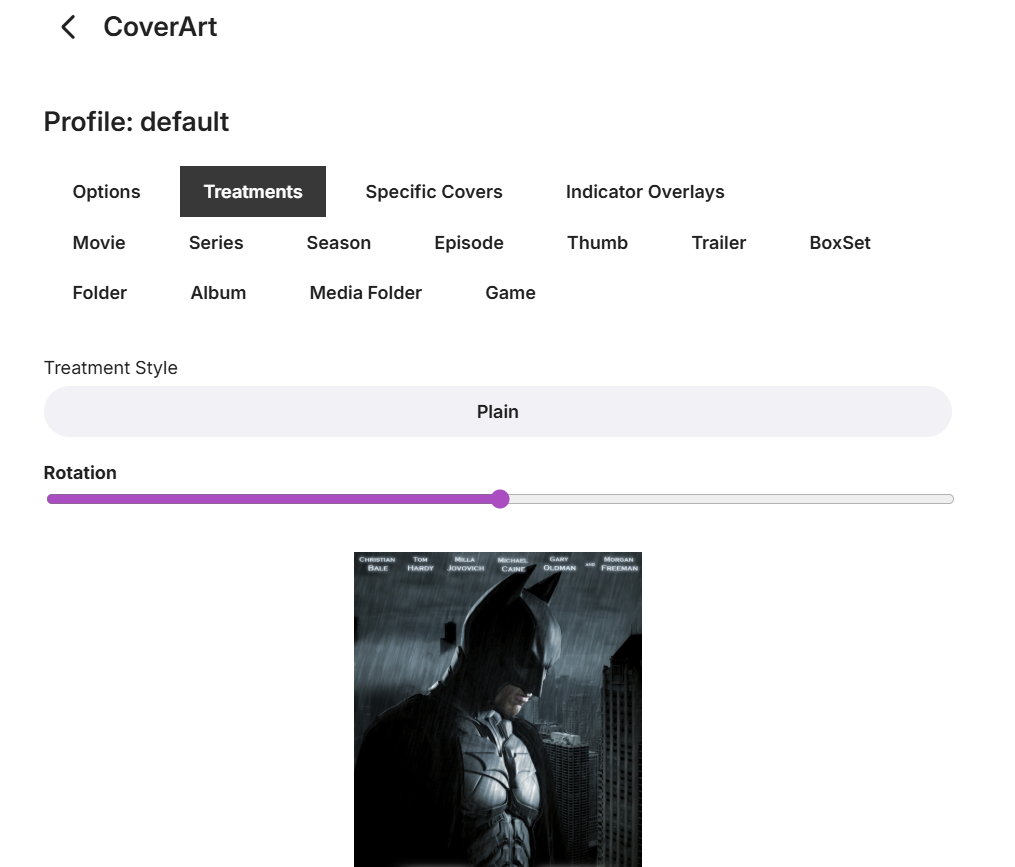The width and height of the screenshot is (1015, 867).
Task: Pick the Trailer treatment type
Action: pyautogui.click(x=719, y=243)
